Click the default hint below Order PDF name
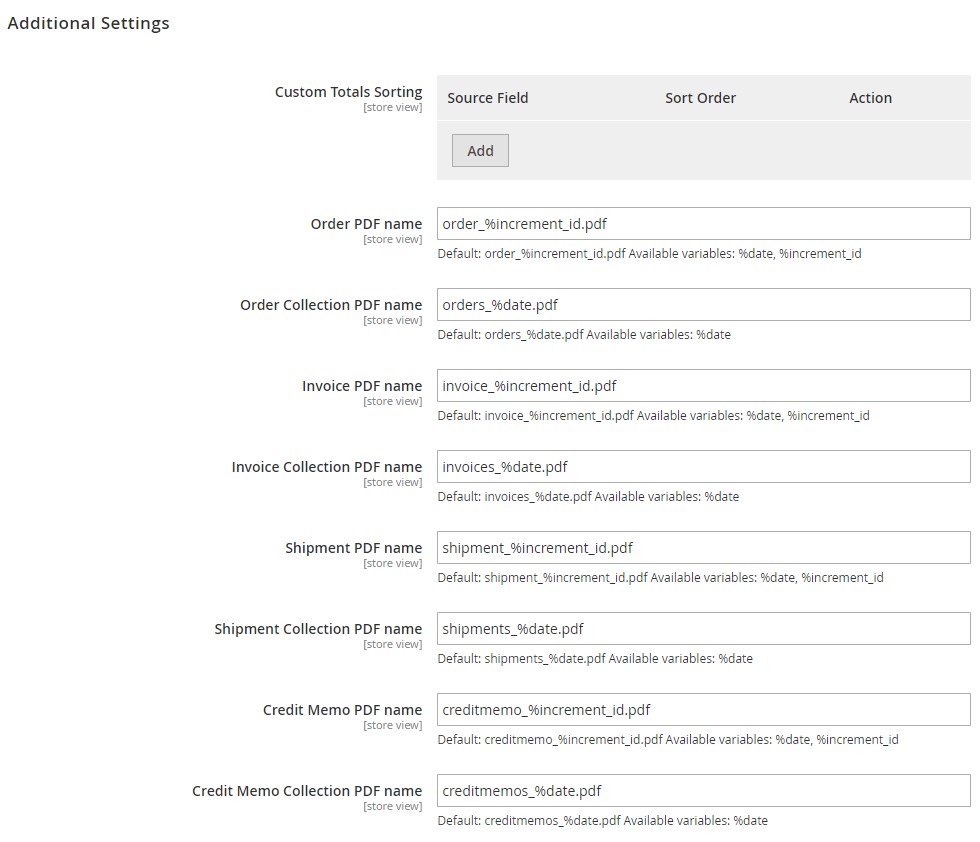Viewport: 980px width, 842px height. tap(649, 254)
